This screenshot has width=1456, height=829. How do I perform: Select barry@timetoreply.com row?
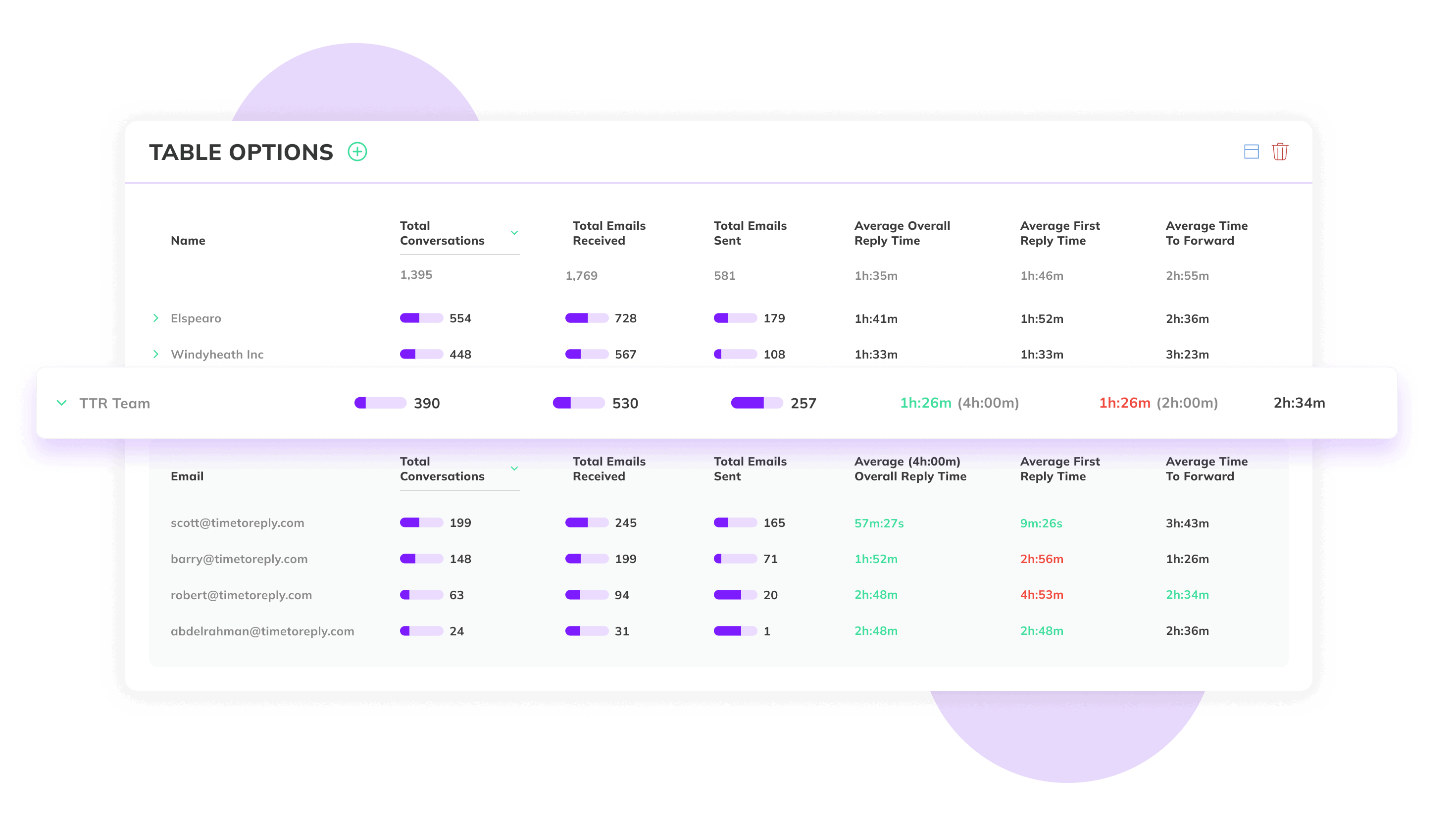coord(239,559)
